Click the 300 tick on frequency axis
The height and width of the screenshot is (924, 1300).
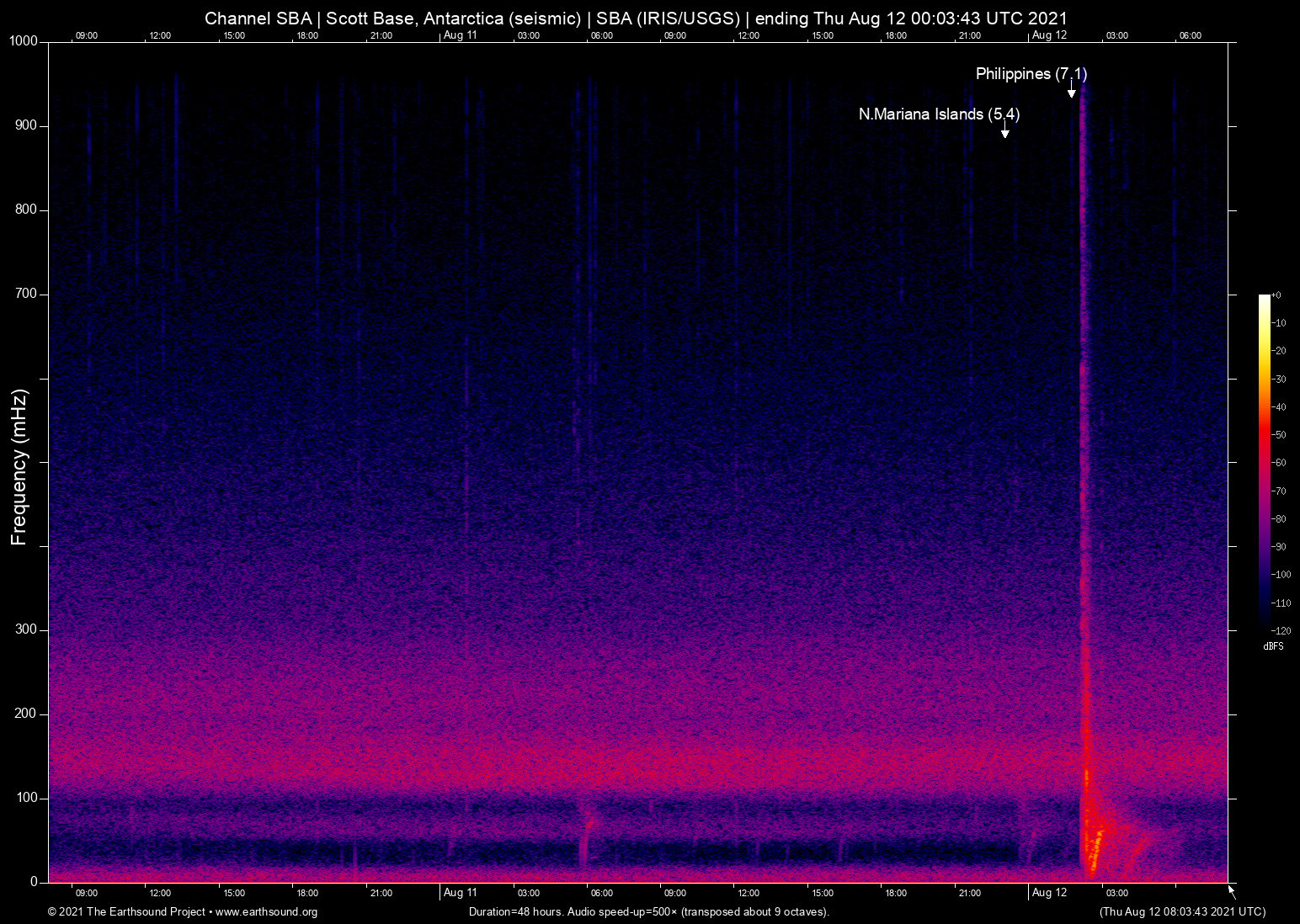(27, 629)
